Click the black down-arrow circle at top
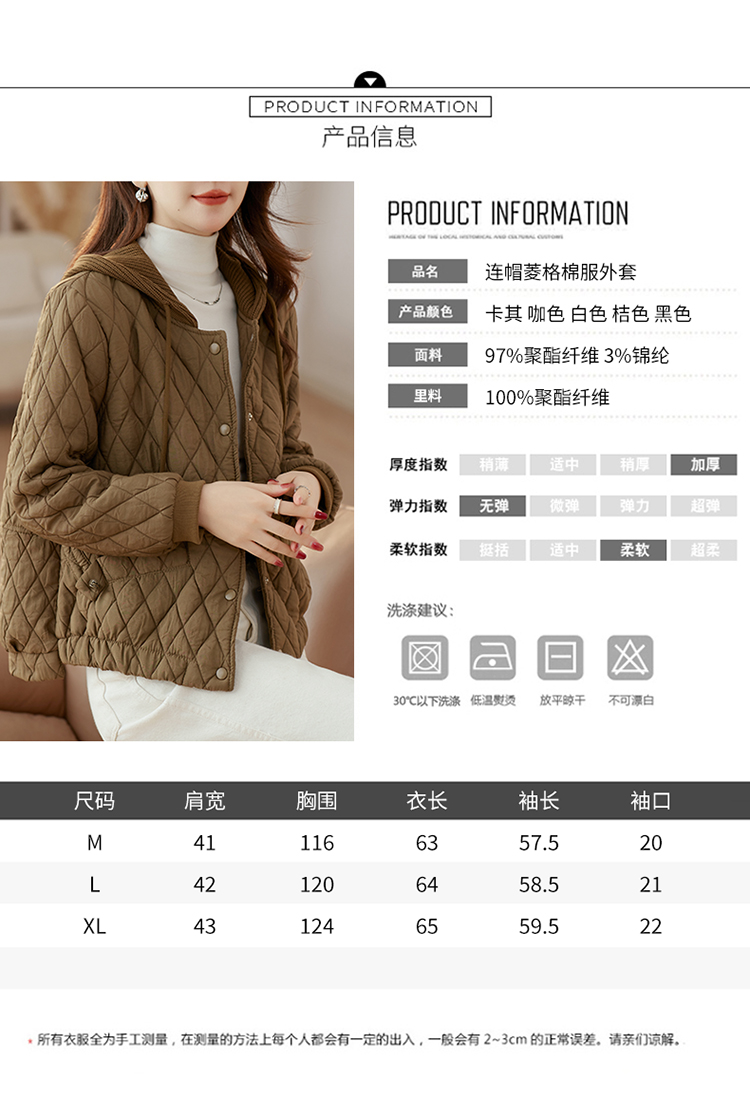Viewport: 750px width, 1100px height. click(x=370, y=80)
